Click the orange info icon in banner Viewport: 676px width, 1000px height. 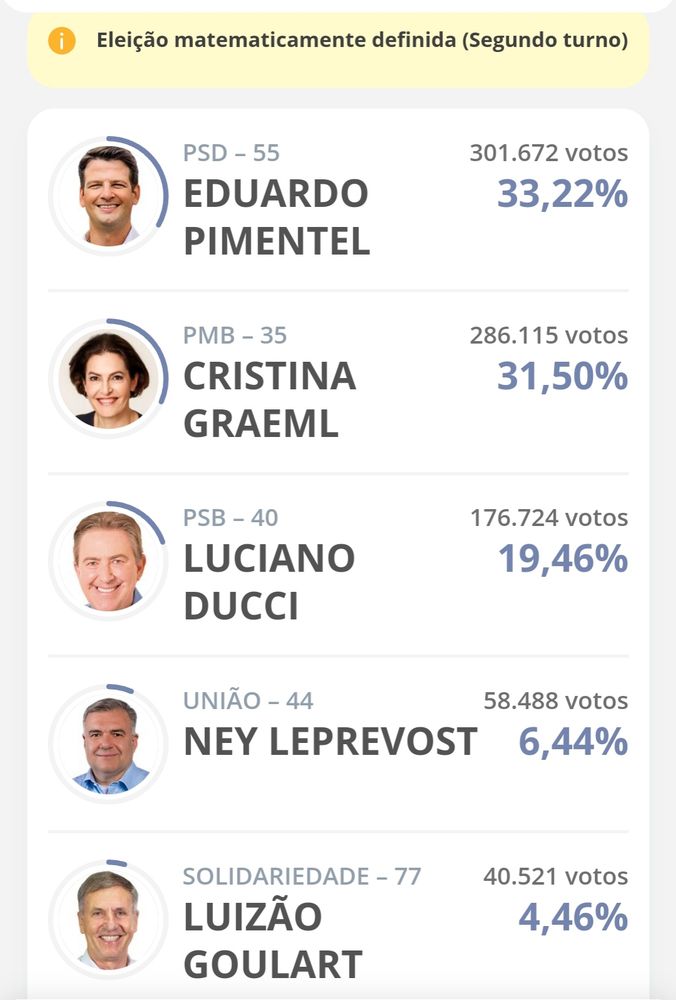tap(62, 41)
